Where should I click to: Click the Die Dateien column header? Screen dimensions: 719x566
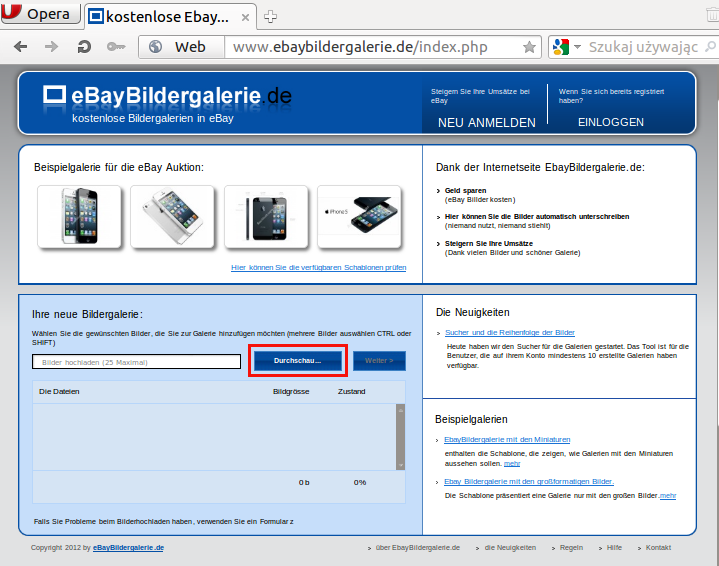(x=59, y=392)
